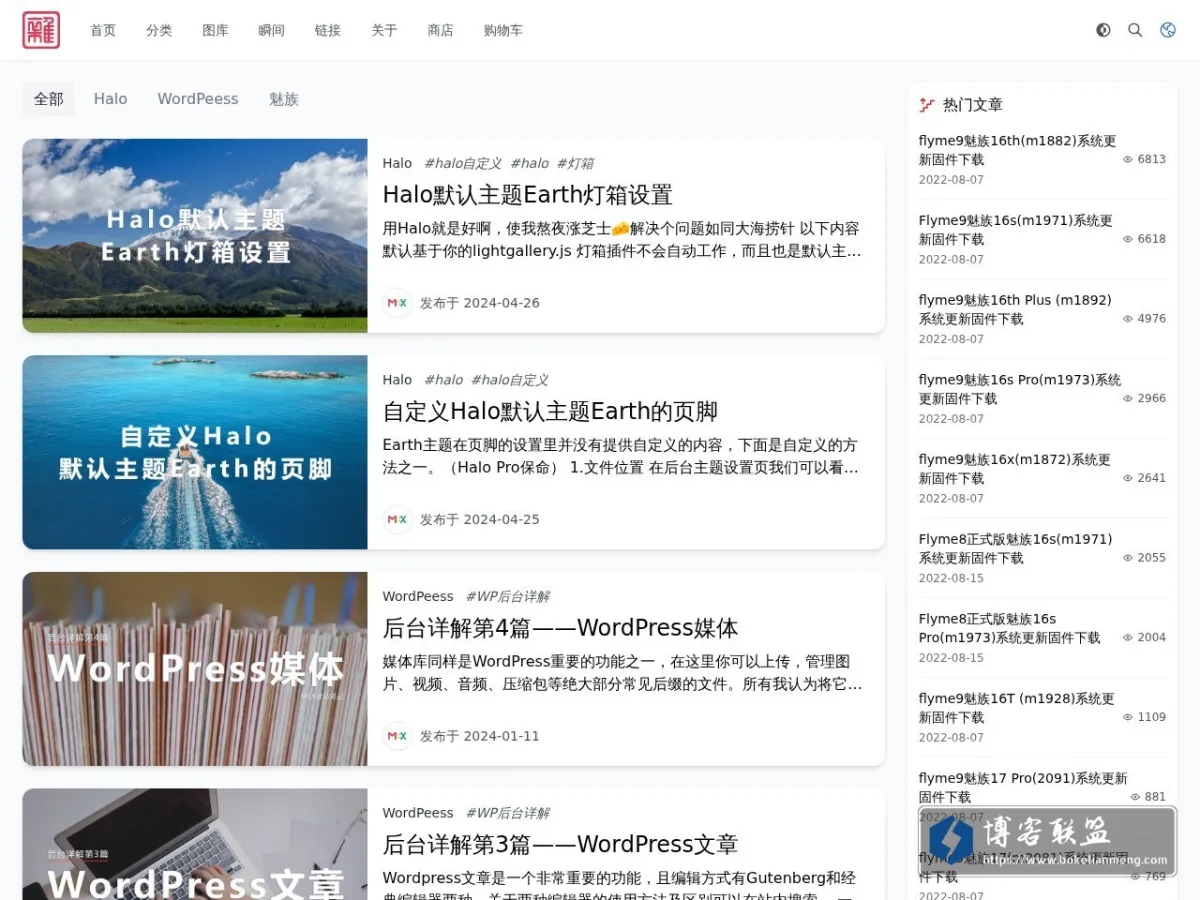Open hot article flyme9魅族16th(m1882)

(1017, 150)
